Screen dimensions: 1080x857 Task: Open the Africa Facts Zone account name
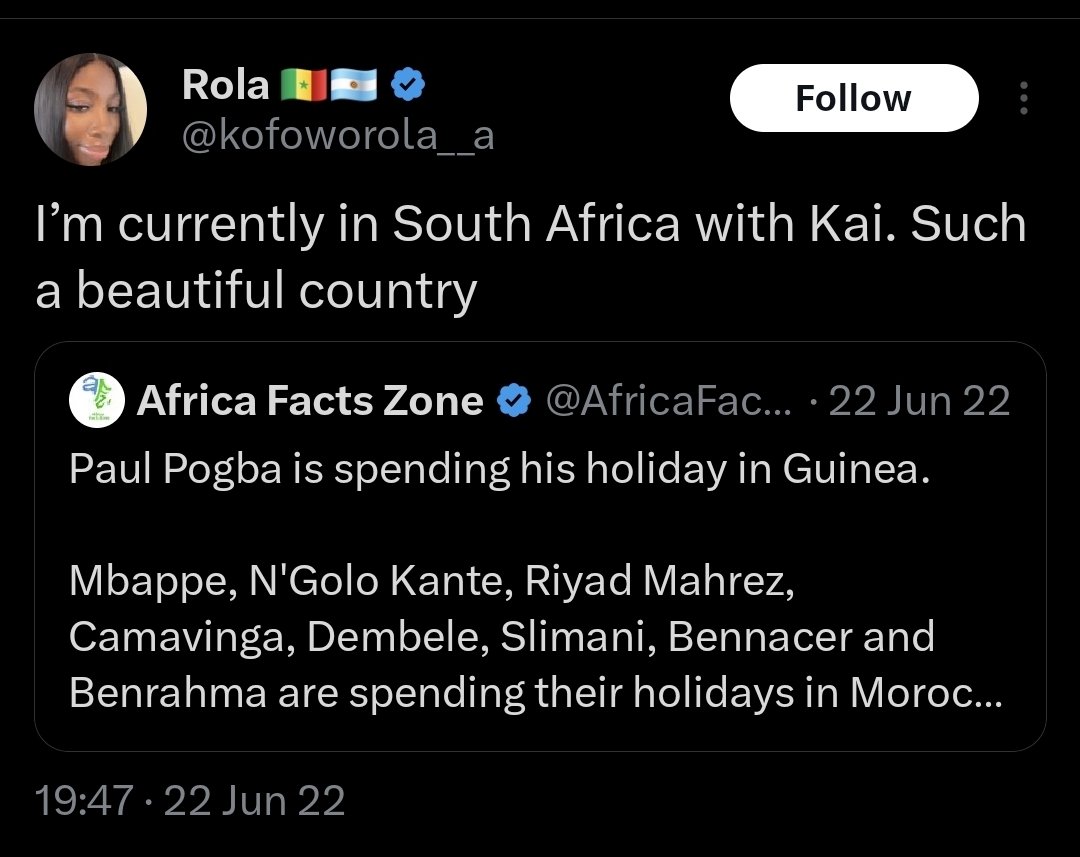tap(310, 400)
